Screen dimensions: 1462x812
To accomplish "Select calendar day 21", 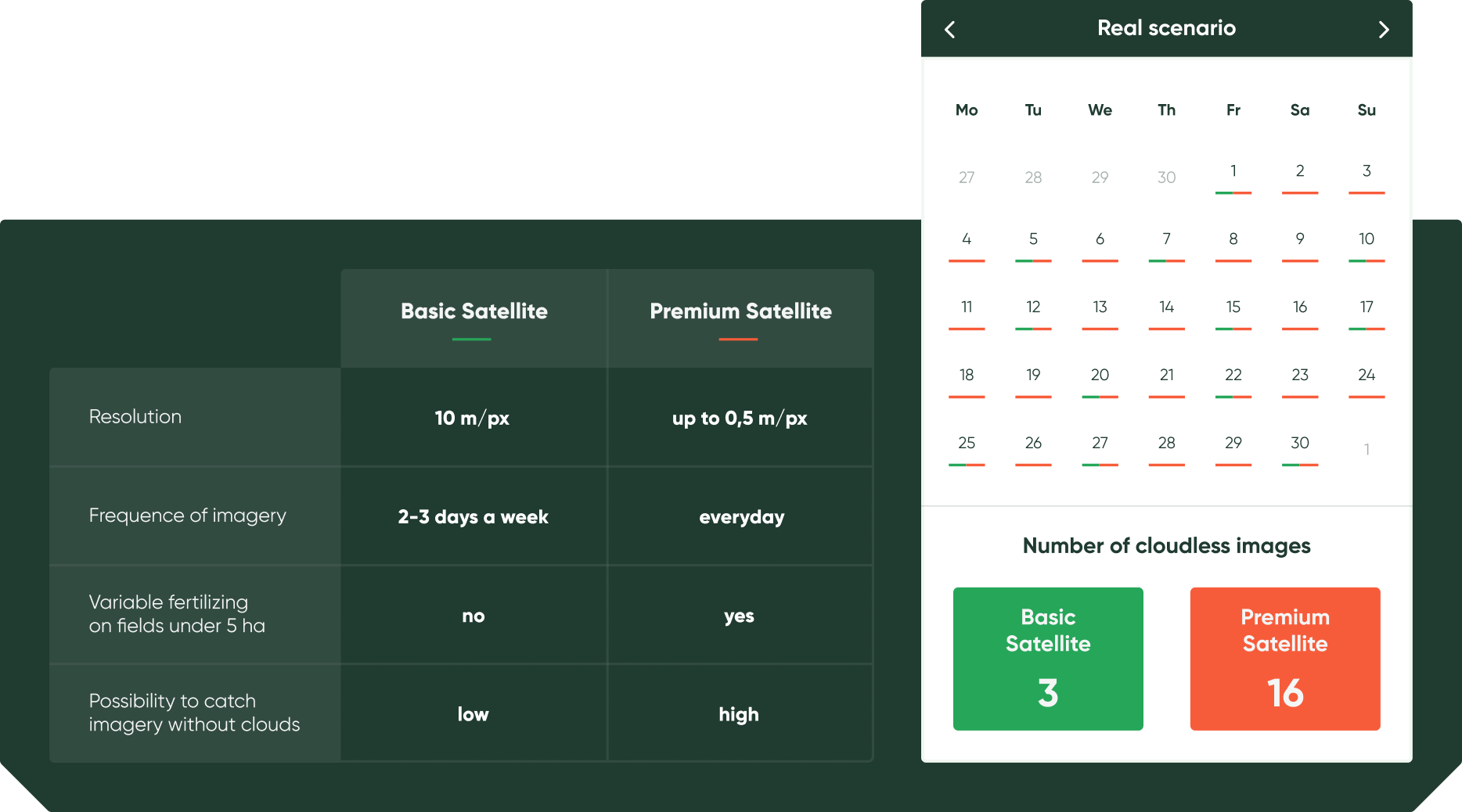I will pyautogui.click(x=1166, y=381).
